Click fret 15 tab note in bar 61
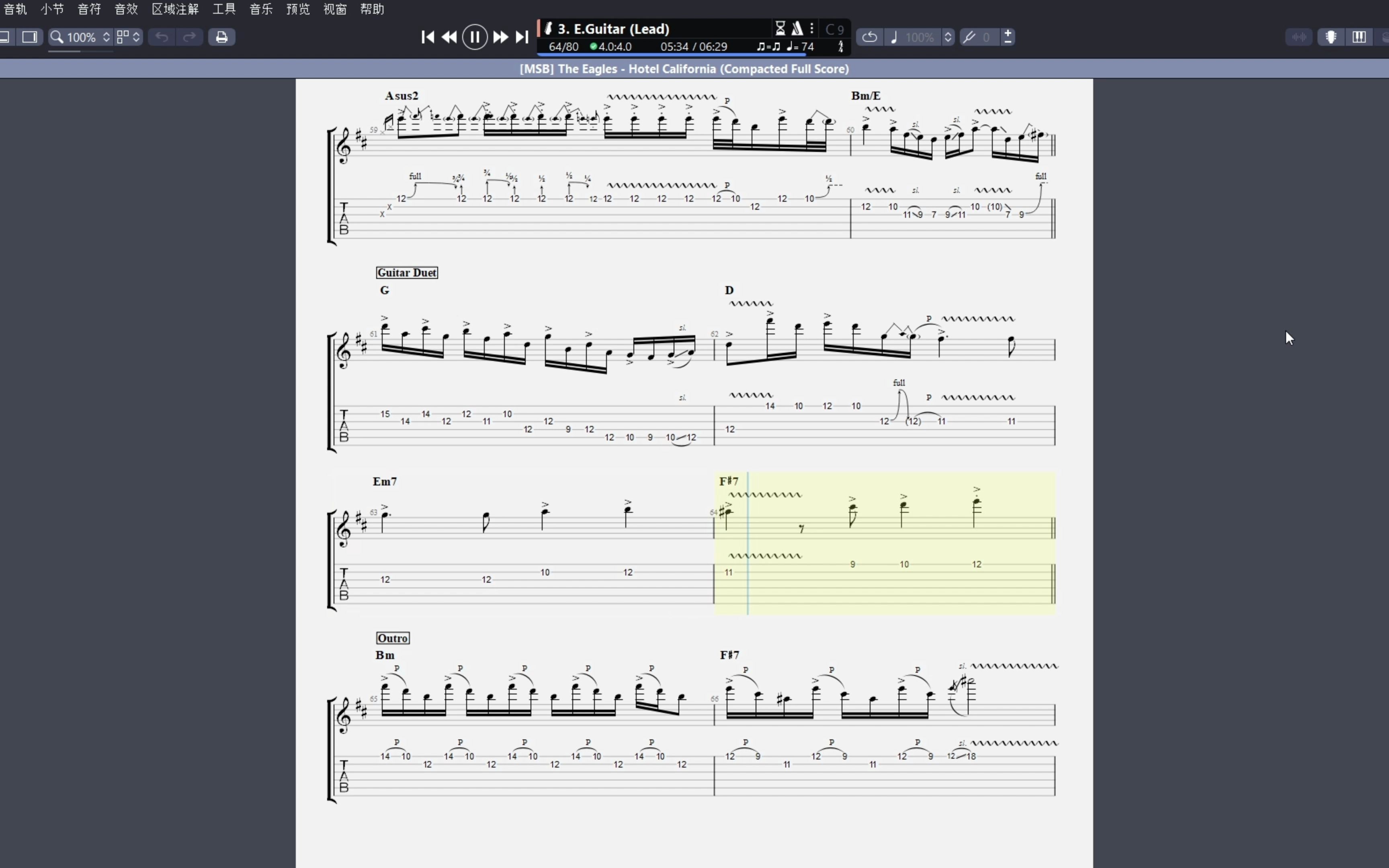This screenshot has width=1389, height=868. point(385,414)
